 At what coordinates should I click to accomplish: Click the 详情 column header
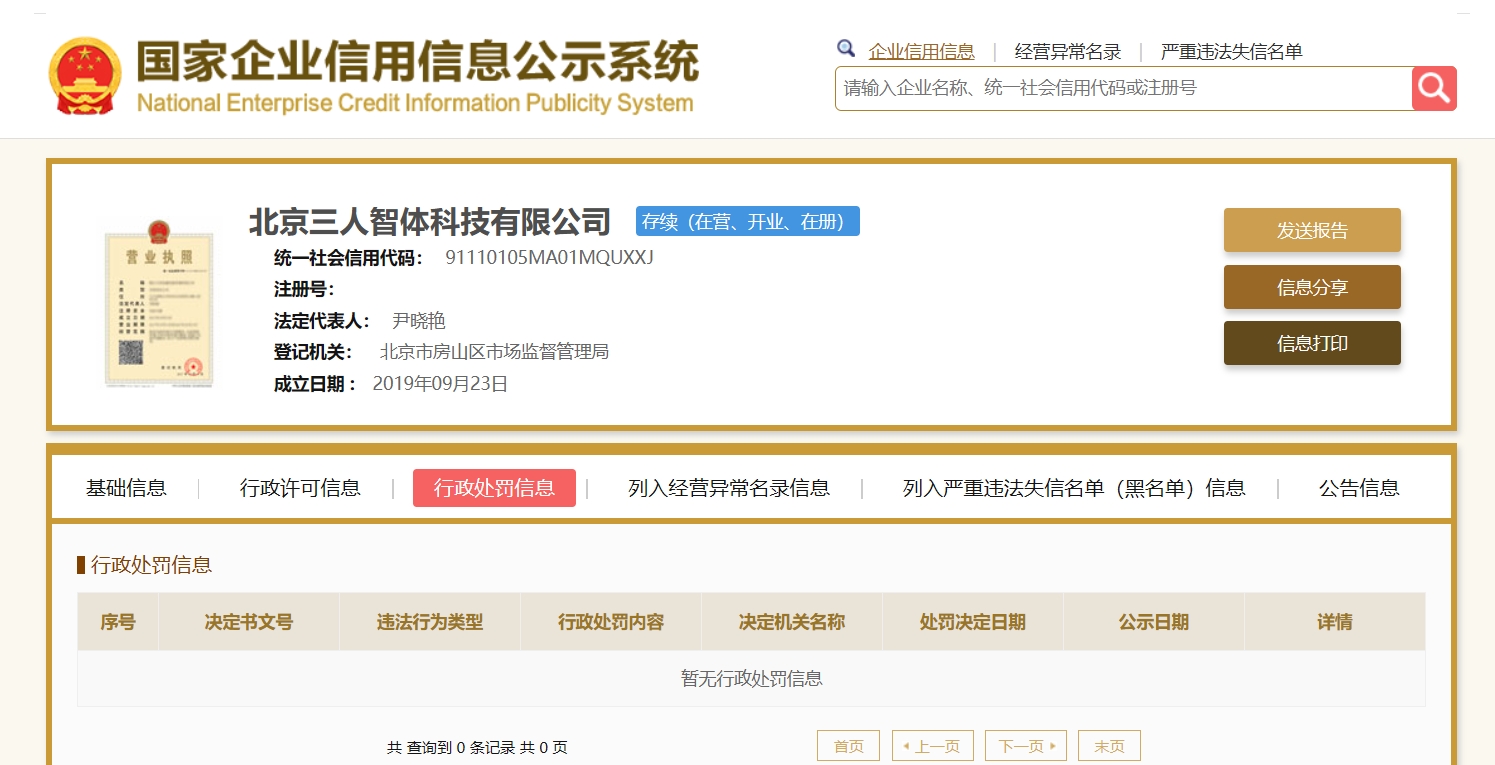[1335, 622]
